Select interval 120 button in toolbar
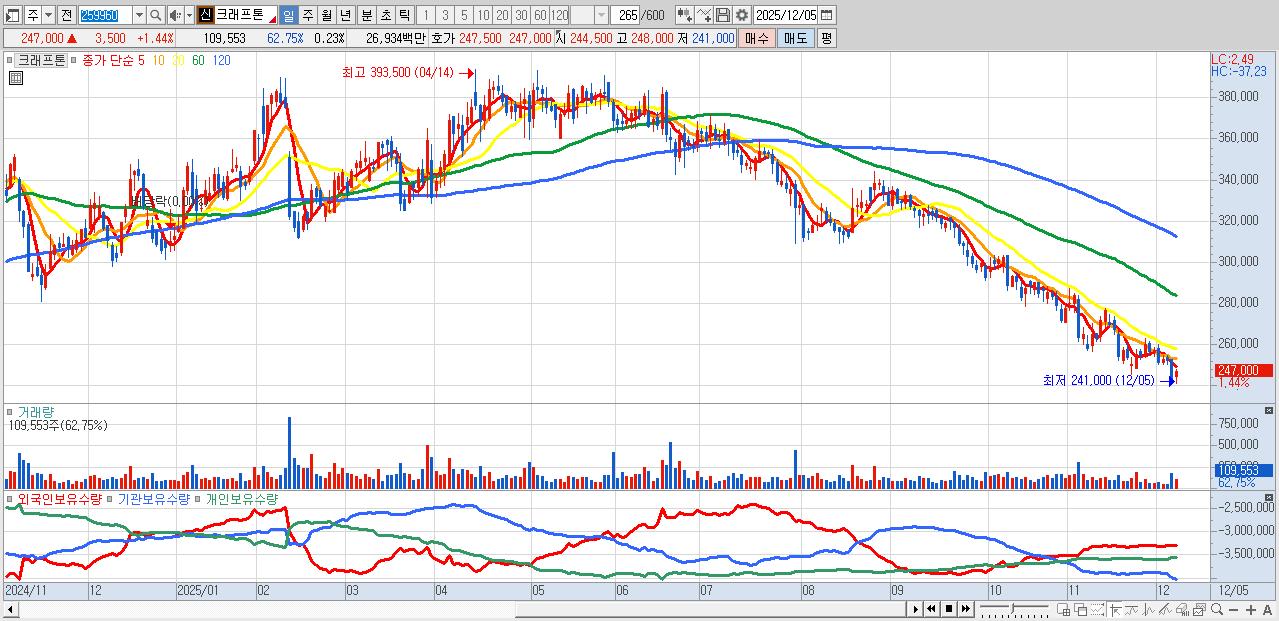1279x621 pixels. click(x=559, y=15)
